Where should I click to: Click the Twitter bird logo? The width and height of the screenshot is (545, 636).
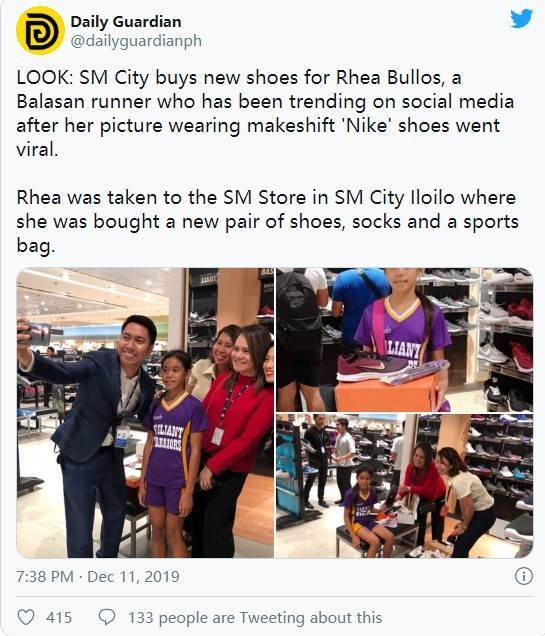(x=521, y=19)
